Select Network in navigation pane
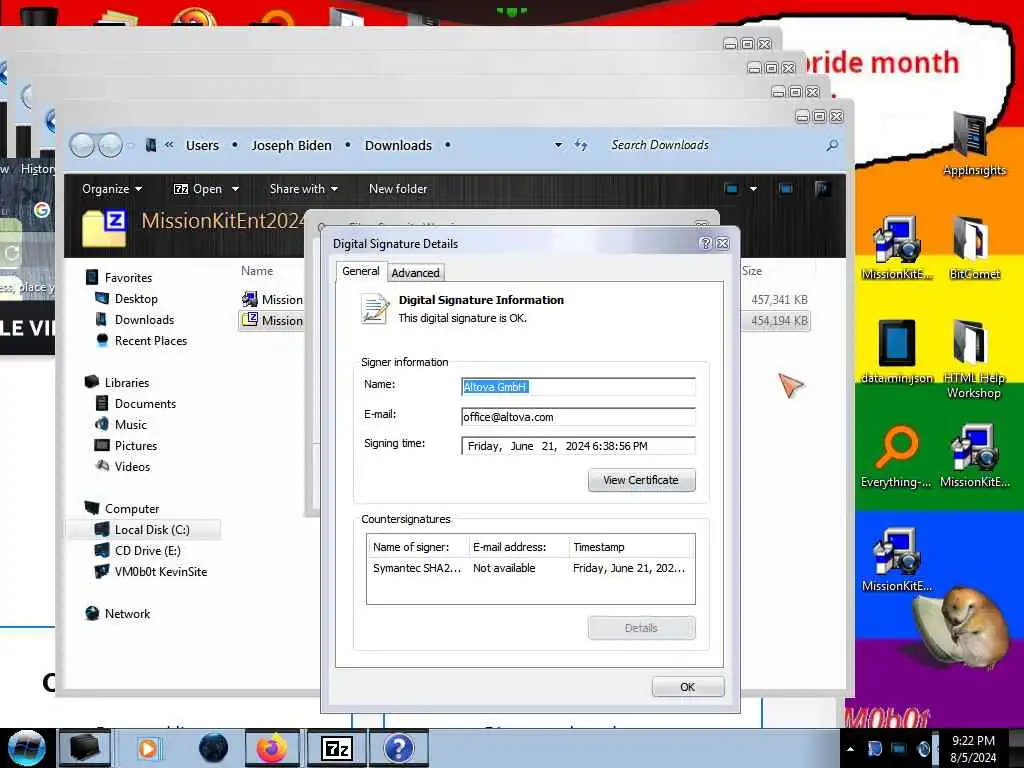The height and width of the screenshot is (768, 1024). 127,613
